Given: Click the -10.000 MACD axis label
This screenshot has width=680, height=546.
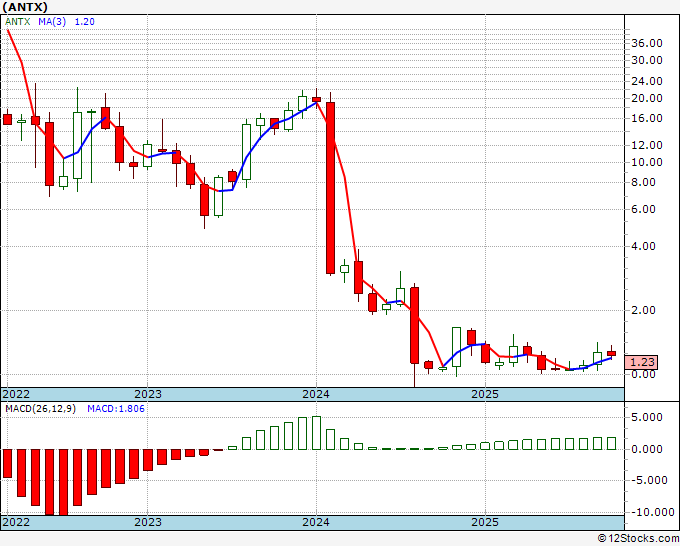Looking at the screenshot, I should tap(647, 511).
